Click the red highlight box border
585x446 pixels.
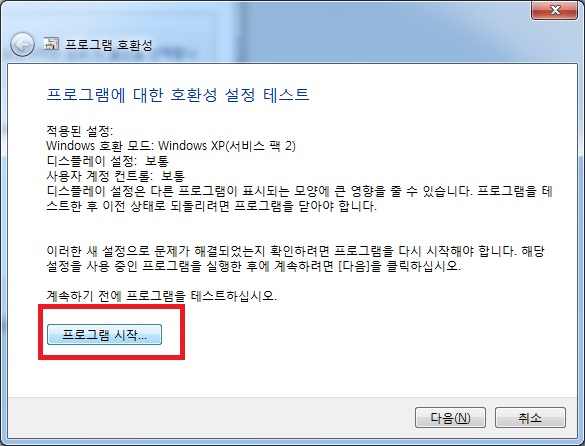tap(112, 307)
